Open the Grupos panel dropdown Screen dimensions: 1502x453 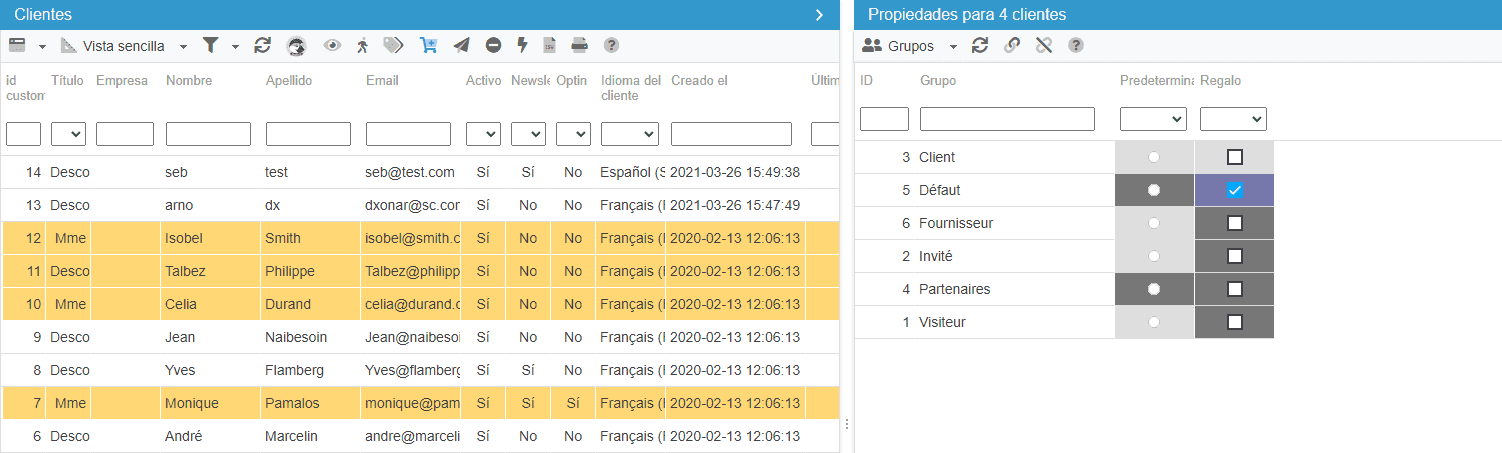pos(909,46)
